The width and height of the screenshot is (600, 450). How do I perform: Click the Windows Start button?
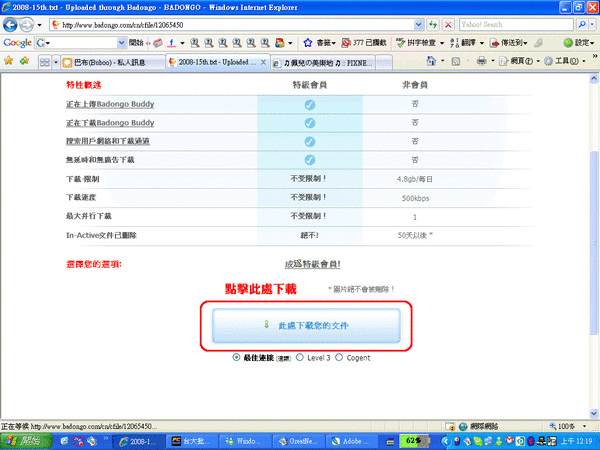(x=26, y=441)
